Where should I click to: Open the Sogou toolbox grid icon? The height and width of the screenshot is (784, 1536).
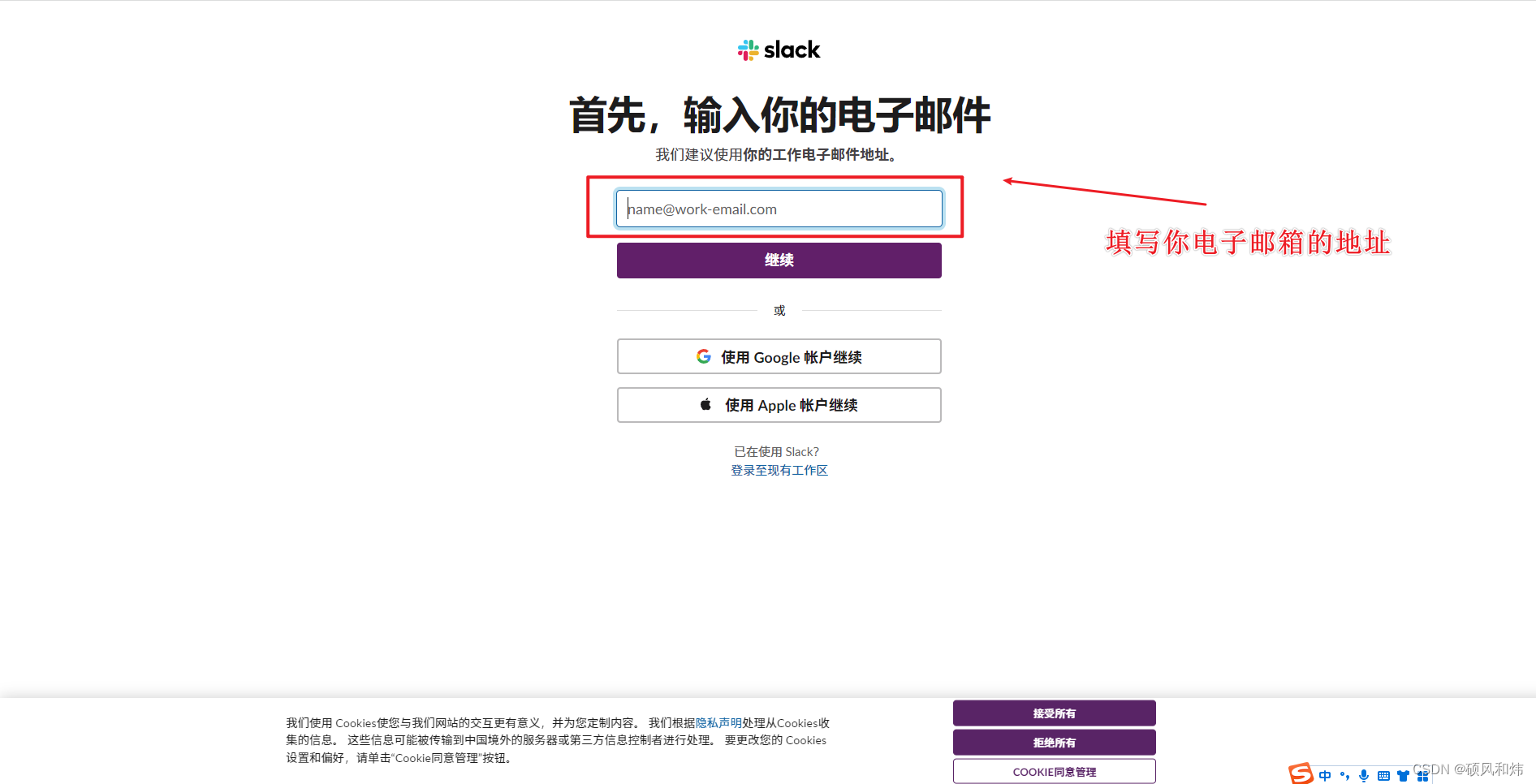tap(1422, 776)
